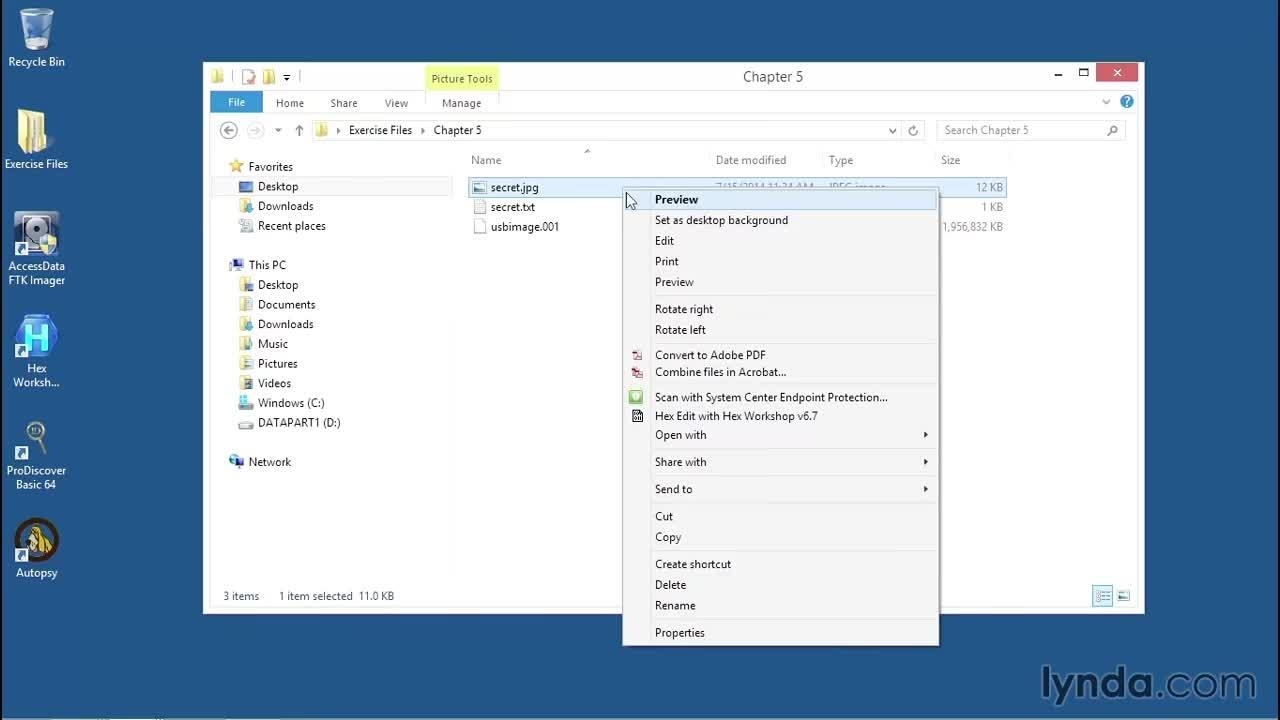Screen dimensions: 1280x720
Task: Click the Up arrow navigation button
Action: tap(299, 130)
